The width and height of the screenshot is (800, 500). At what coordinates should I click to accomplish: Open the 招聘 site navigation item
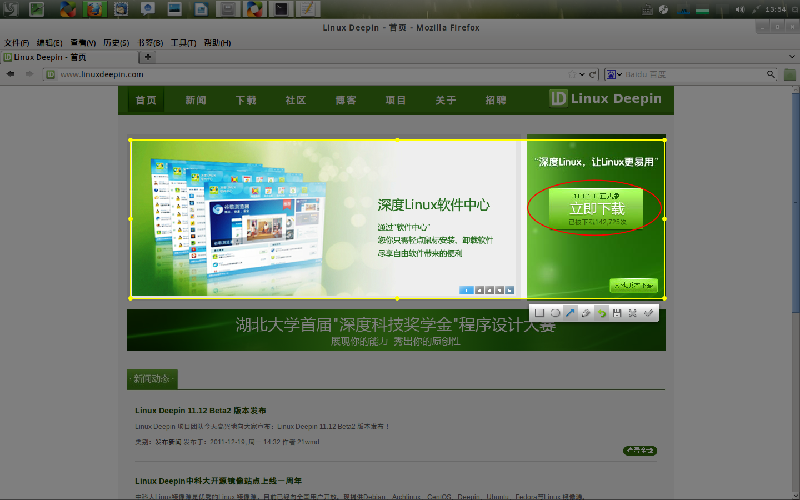click(x=496, y=100)
